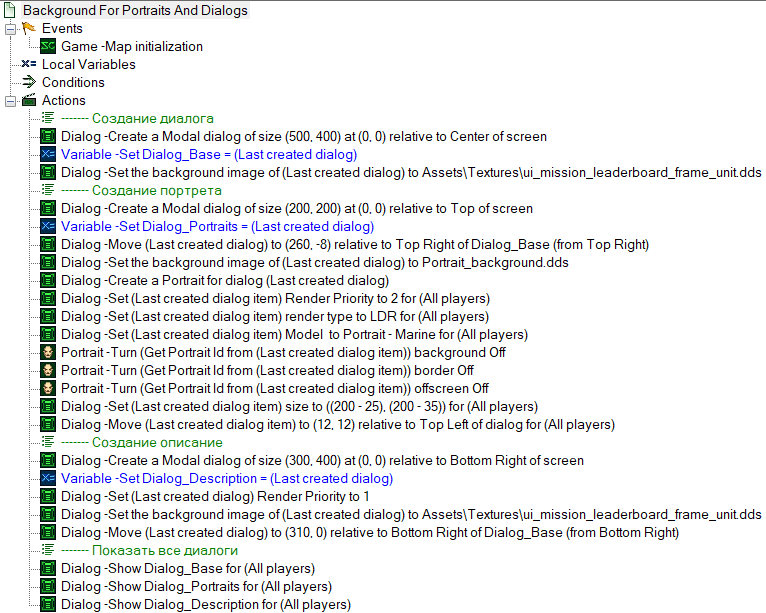
Task: Select Game - Map initialization event
Action: click(x=132, y=46)
